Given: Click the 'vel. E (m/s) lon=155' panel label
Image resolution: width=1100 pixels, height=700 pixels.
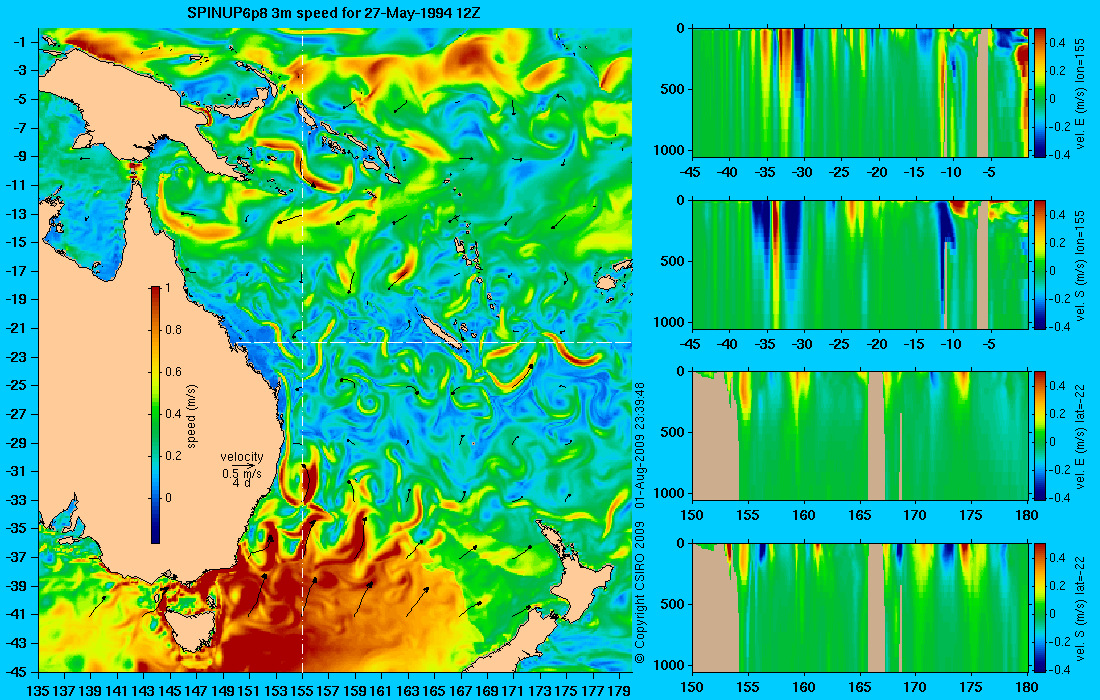Looking at the screenshot, I should click(1081, 94).
